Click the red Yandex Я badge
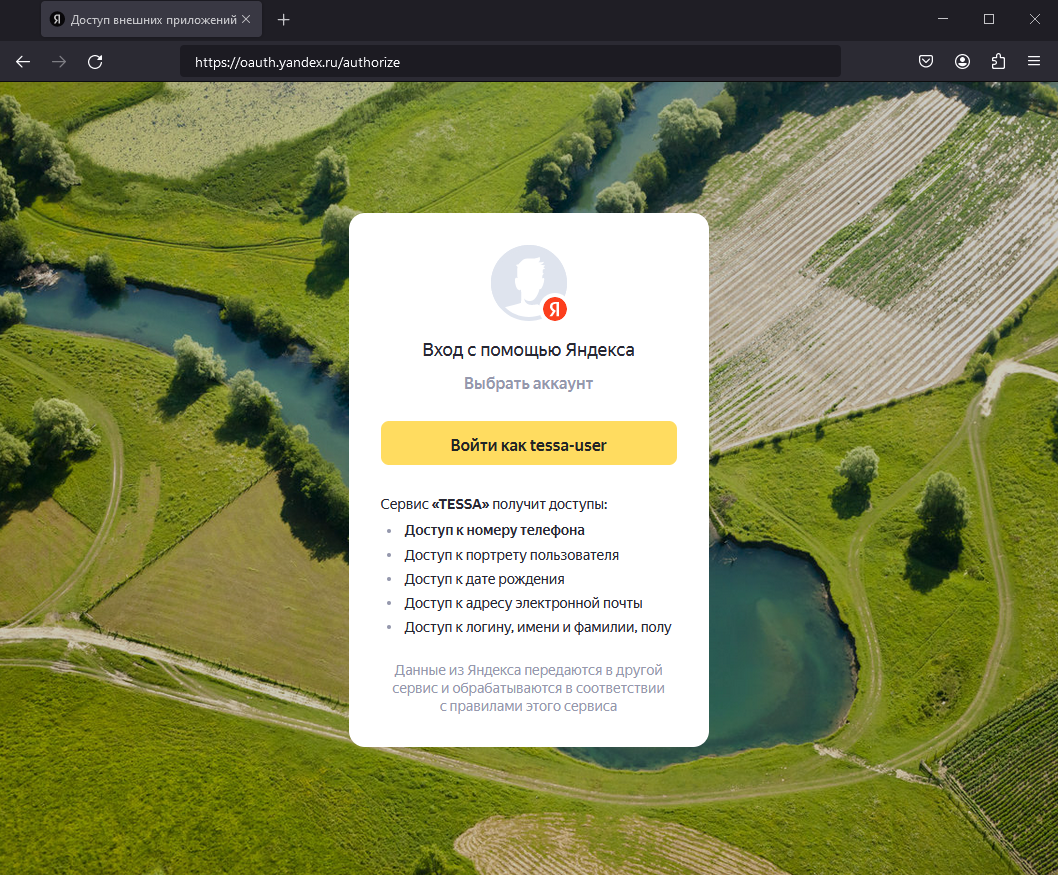Image resolution: width=1058 pixels, height=875 pixels. tap(555, 310)
